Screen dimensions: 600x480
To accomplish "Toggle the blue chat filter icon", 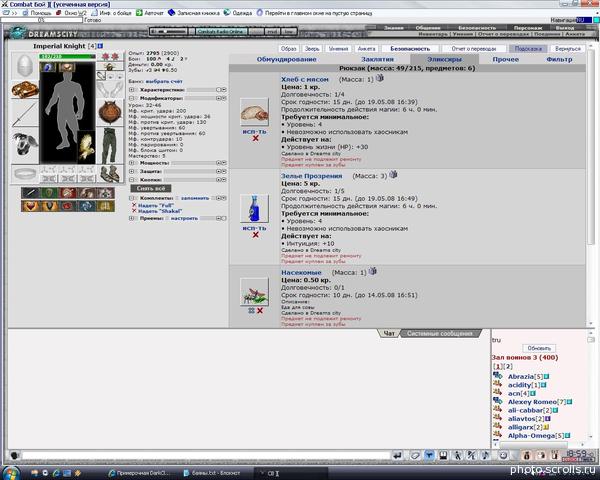I will pyautogui.click(x=429, y=455).
